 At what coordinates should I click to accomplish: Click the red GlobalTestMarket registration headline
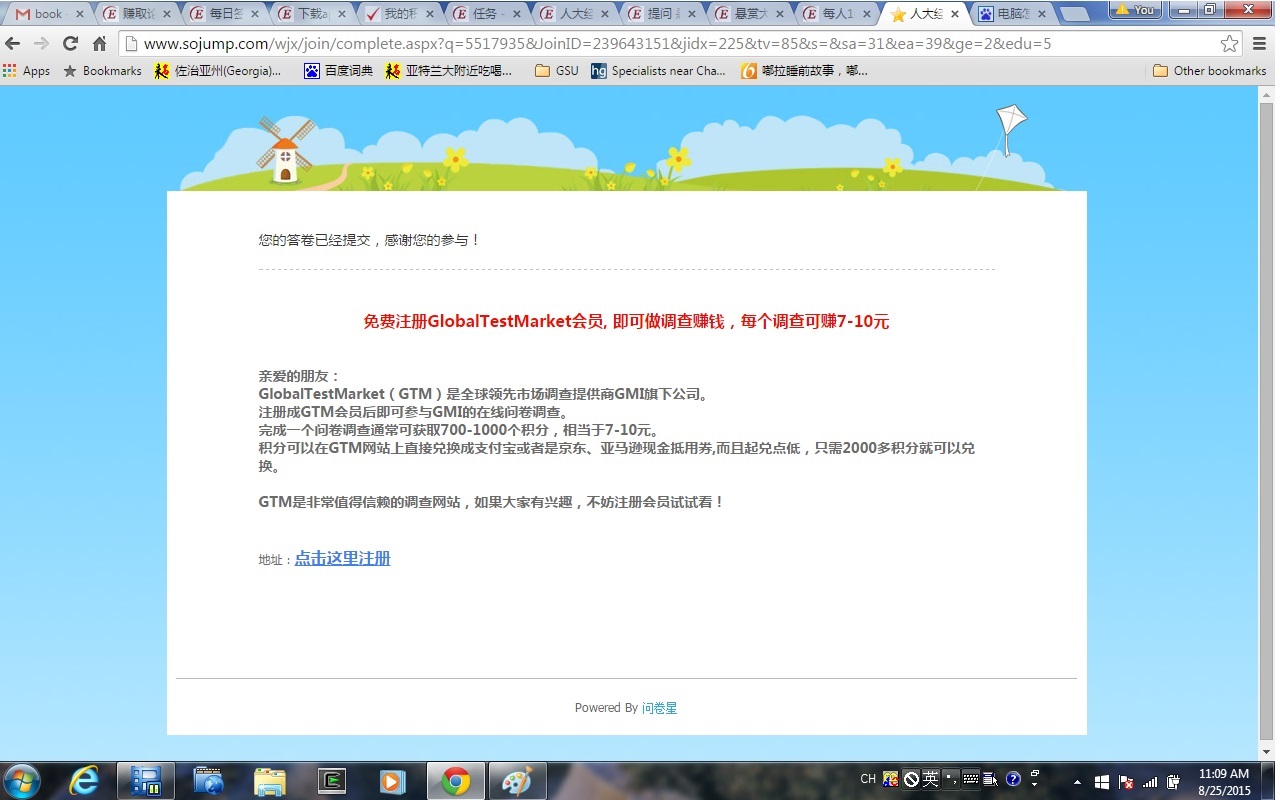[x=626, y=321]
